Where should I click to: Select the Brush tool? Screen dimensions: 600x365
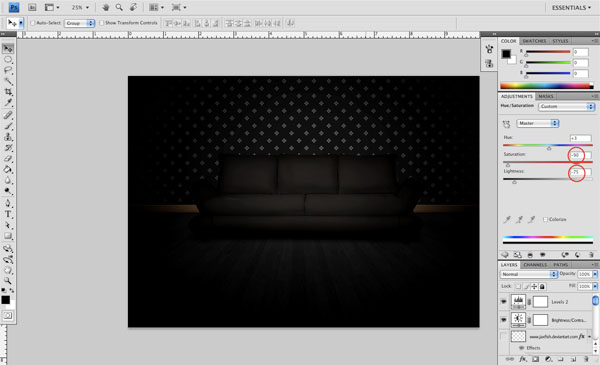[x=8, y=126]
